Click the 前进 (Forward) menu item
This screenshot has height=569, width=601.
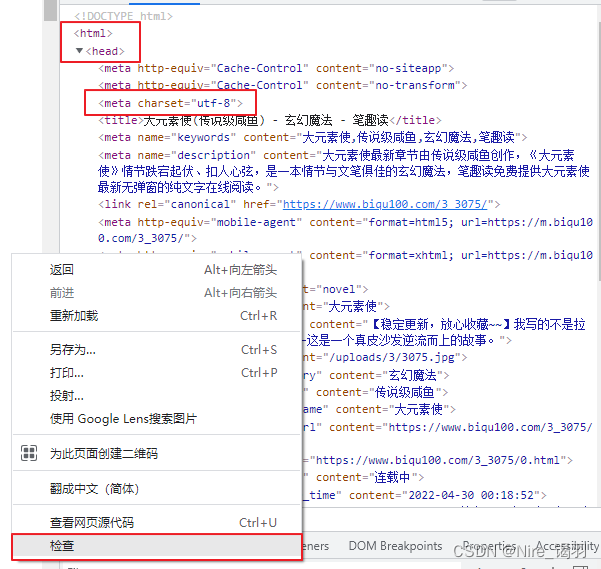click(156, 293)
